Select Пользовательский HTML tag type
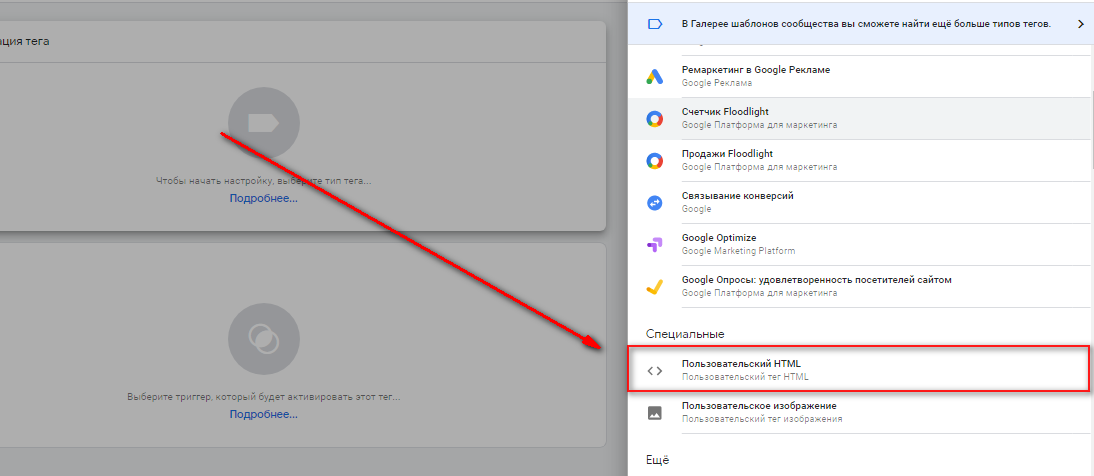The image size is (1094, 476). pos(740,363)
